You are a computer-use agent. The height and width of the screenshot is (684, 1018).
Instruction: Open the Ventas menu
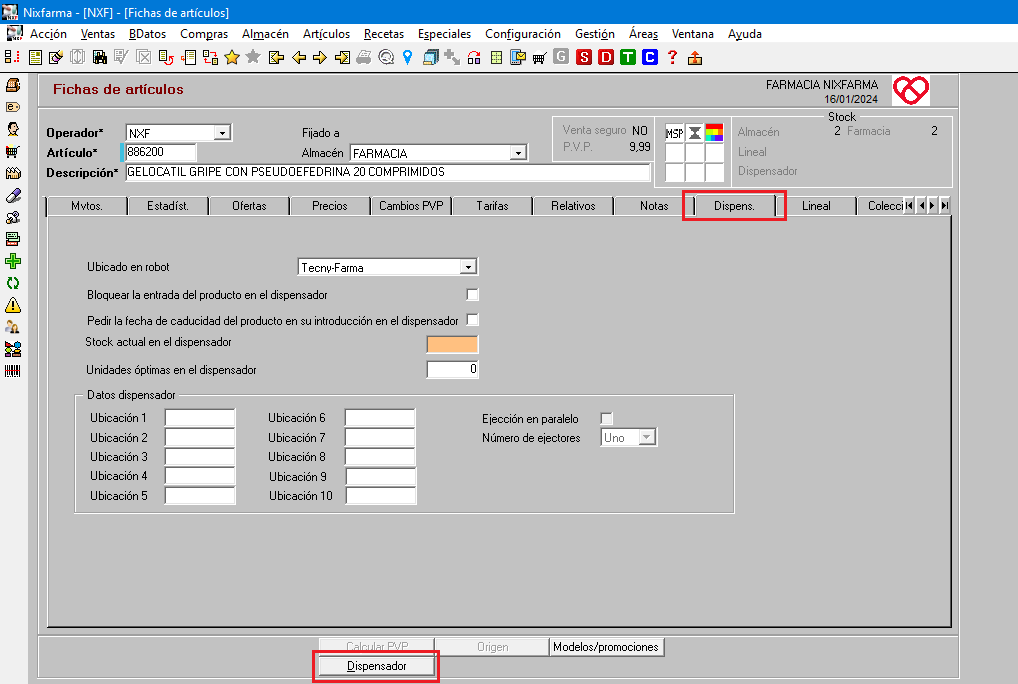point(97,34)
